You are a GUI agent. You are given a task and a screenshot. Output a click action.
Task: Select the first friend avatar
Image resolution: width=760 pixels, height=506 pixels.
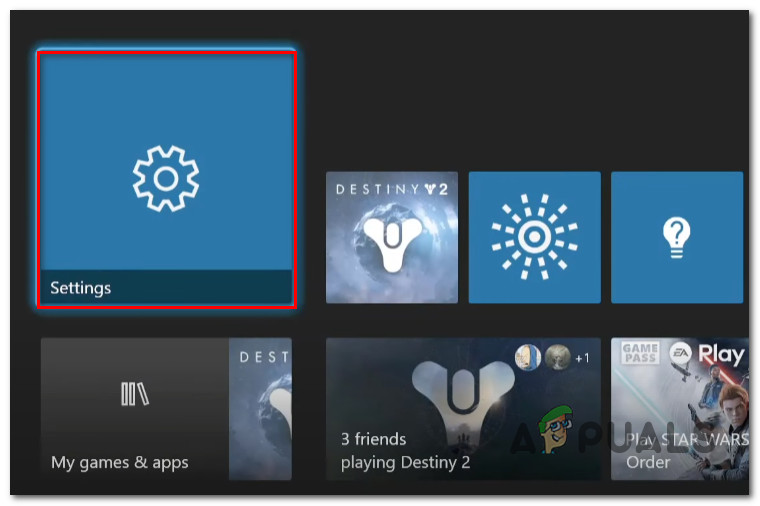click(528, 358)
